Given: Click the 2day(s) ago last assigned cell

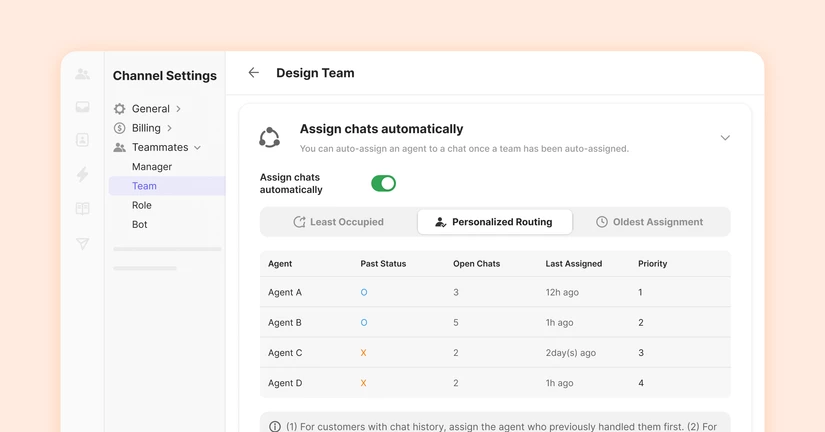Looking at the screenshot, I should tap(571, 353).
